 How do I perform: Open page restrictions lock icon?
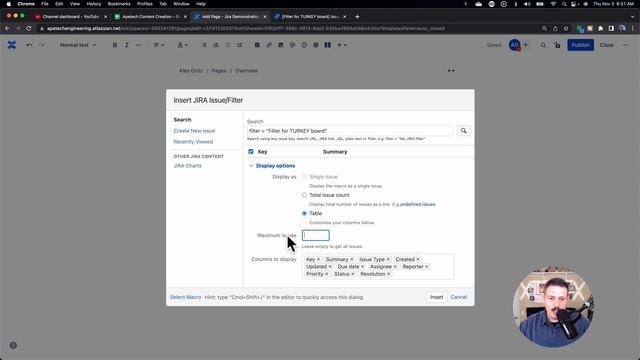[557, 45]
